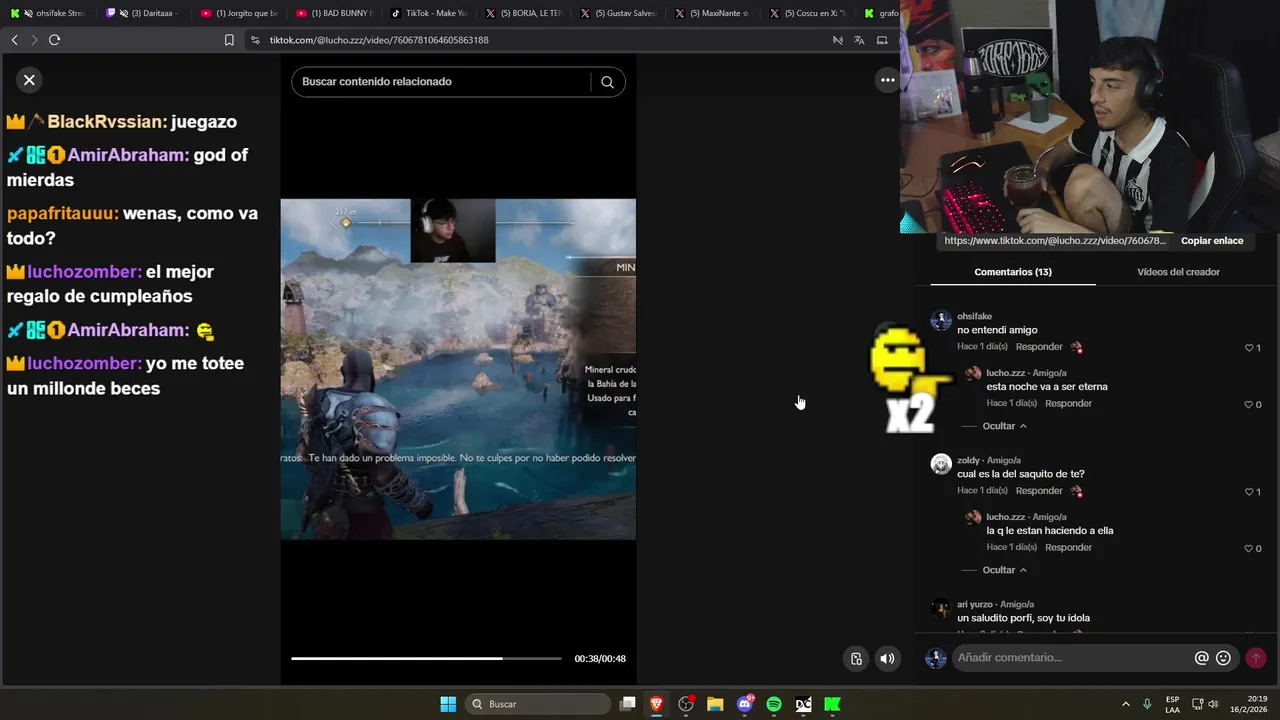Open the Windows Start menu
The image size is (1280, 720).
tap(448, 704)
